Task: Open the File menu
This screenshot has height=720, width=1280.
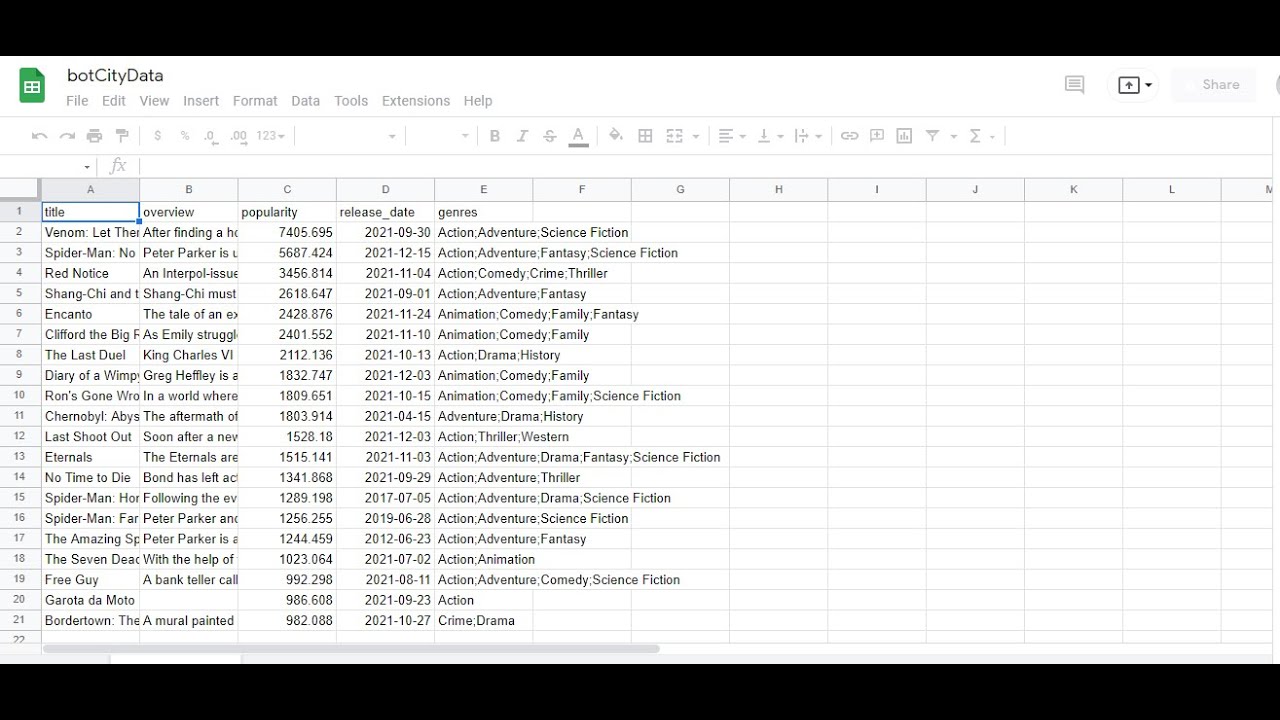Action: pos(77,101)
